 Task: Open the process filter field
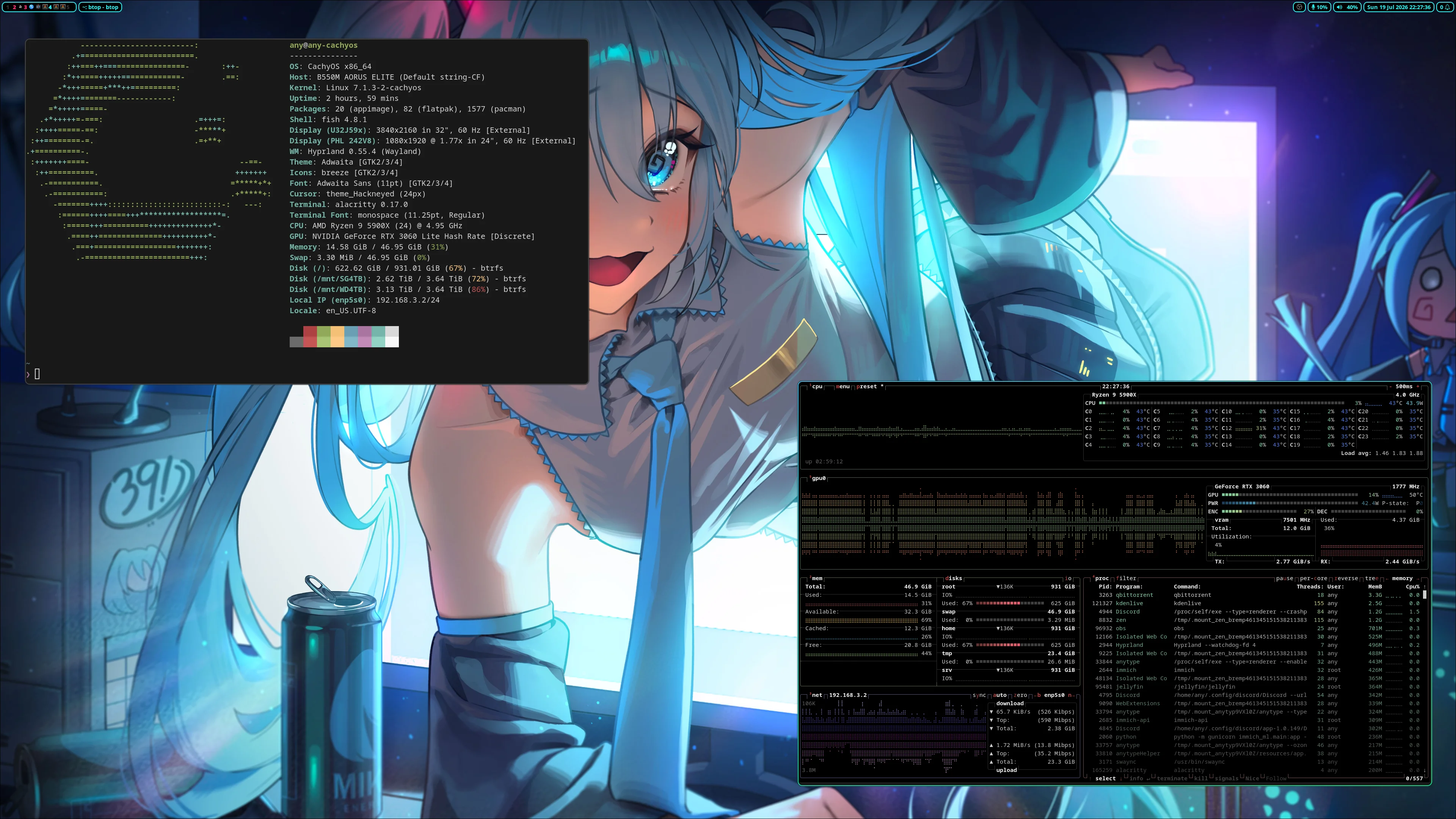(x=1126, y=578)
